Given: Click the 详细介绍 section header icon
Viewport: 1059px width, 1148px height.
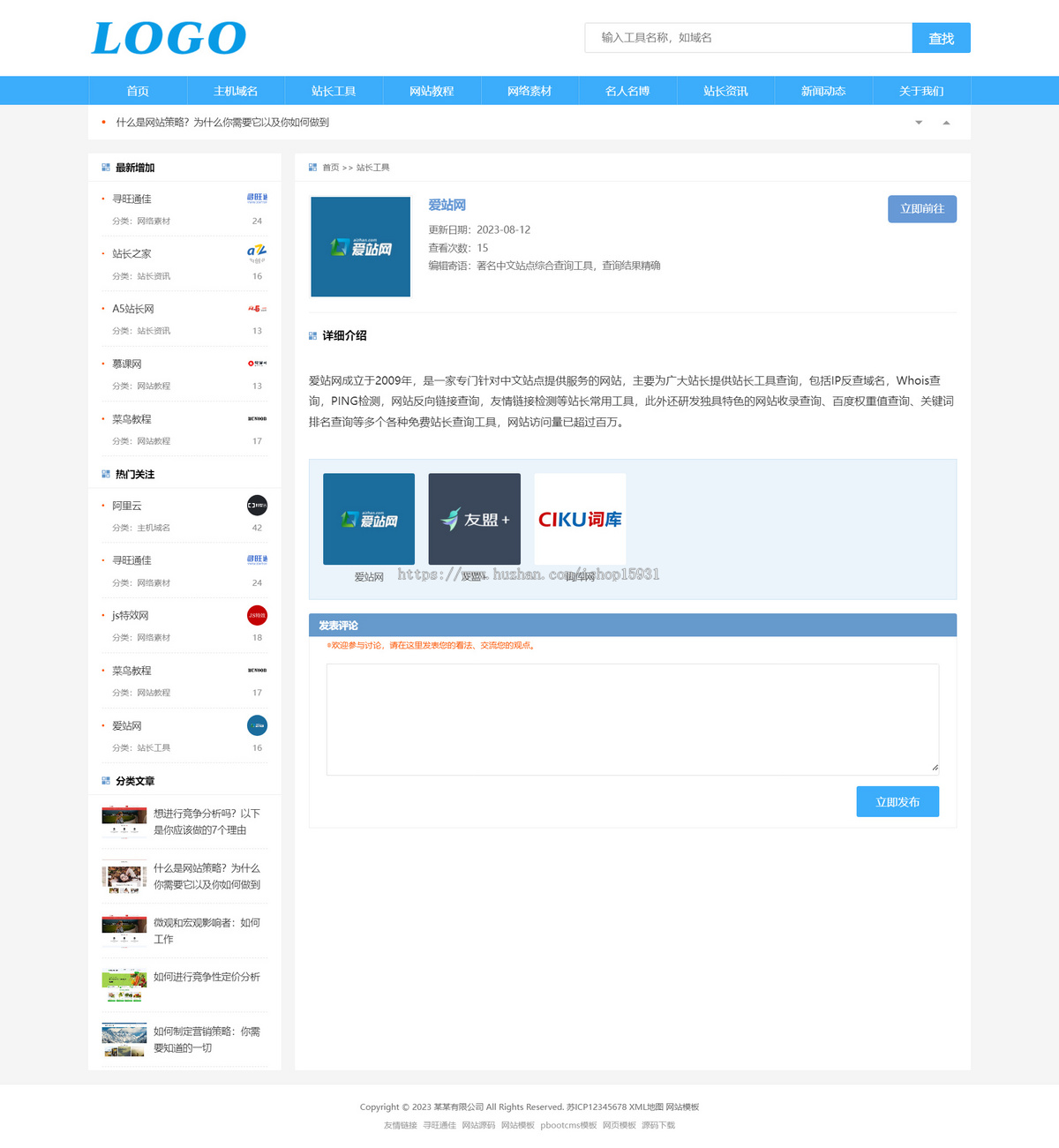Looking at the screenshot, I should (312, 335).
